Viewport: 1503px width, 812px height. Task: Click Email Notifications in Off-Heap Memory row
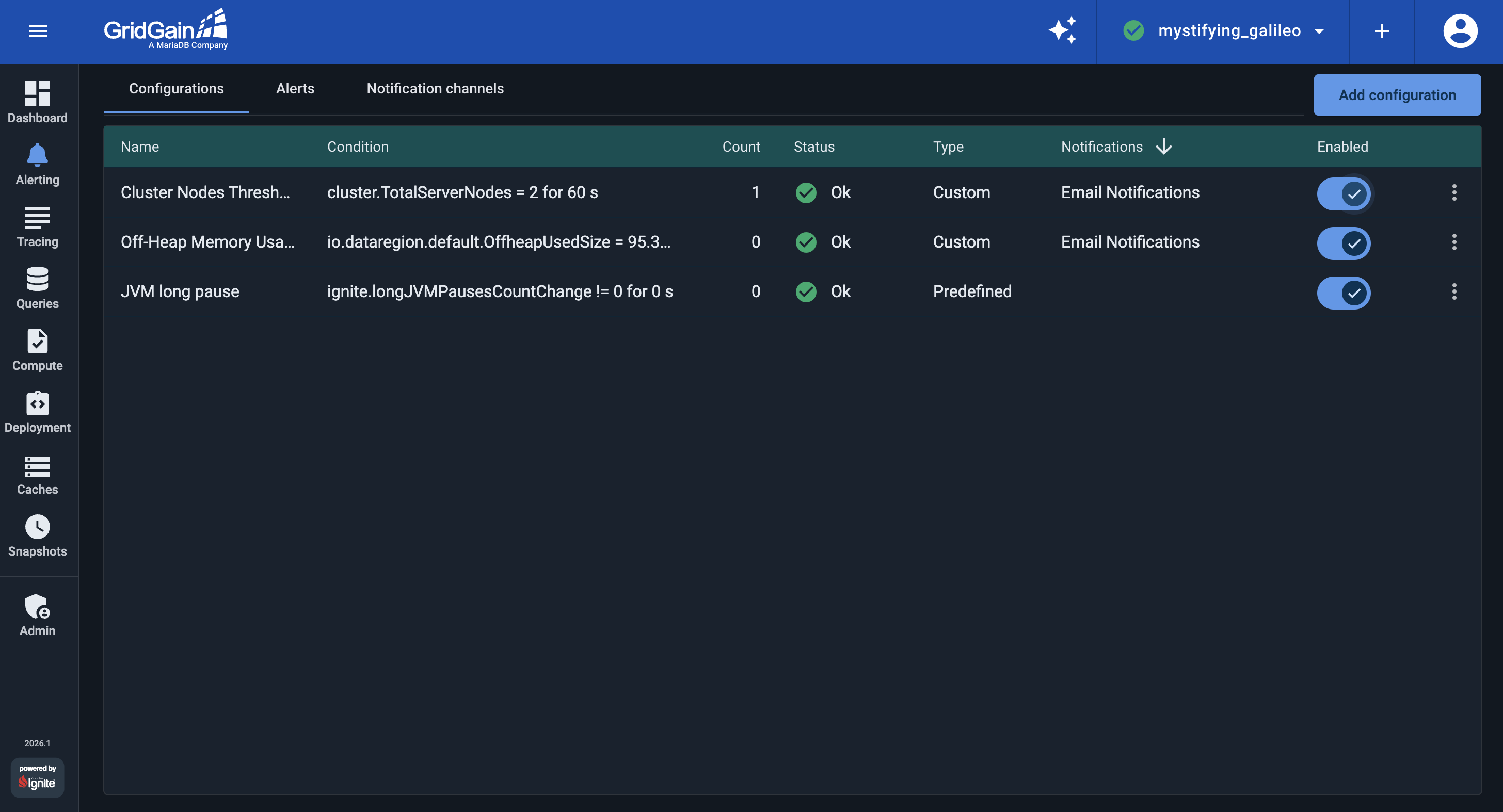(x=1130, y=242)
